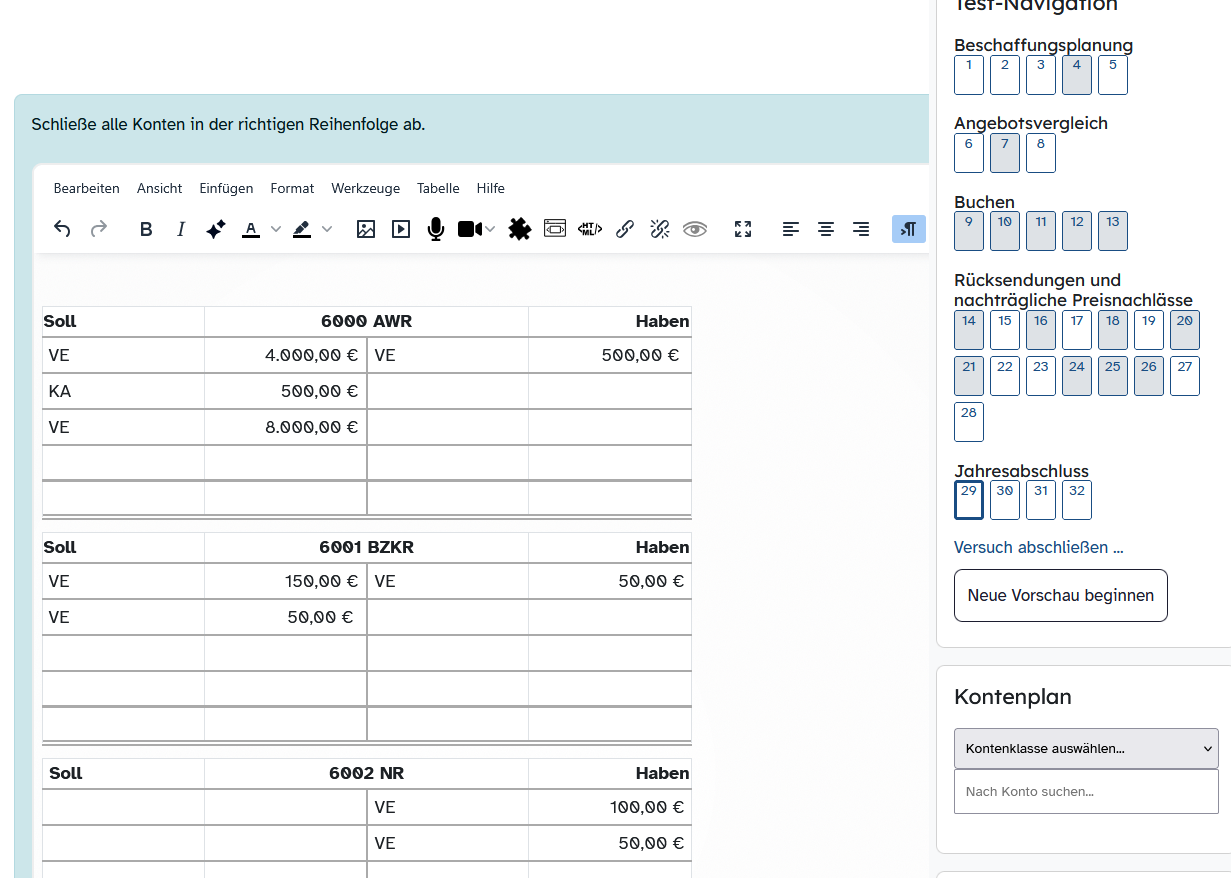Open the Tabelle menu
Screen dimensions: 1231x878
coord(438,188)
